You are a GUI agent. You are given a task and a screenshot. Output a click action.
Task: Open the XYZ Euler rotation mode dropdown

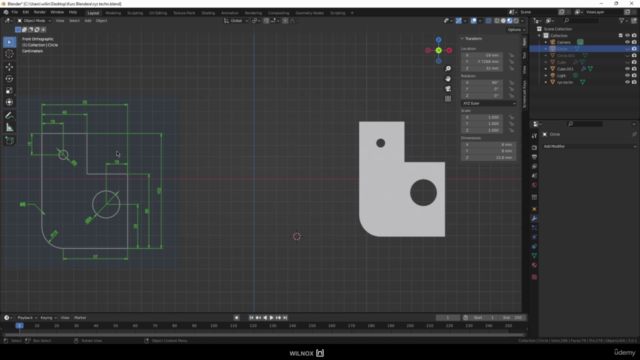coord(489,104)
